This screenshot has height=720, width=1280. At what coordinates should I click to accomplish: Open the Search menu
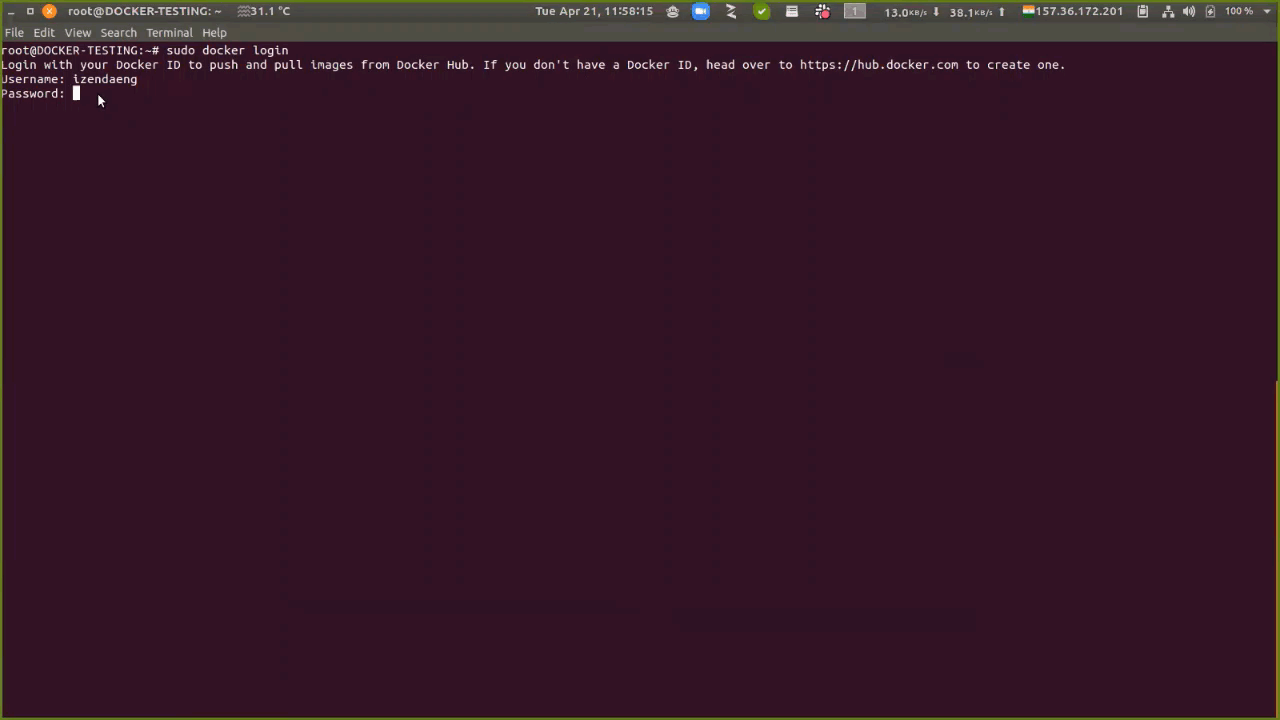pyautogui.click(x=118, y=32)
